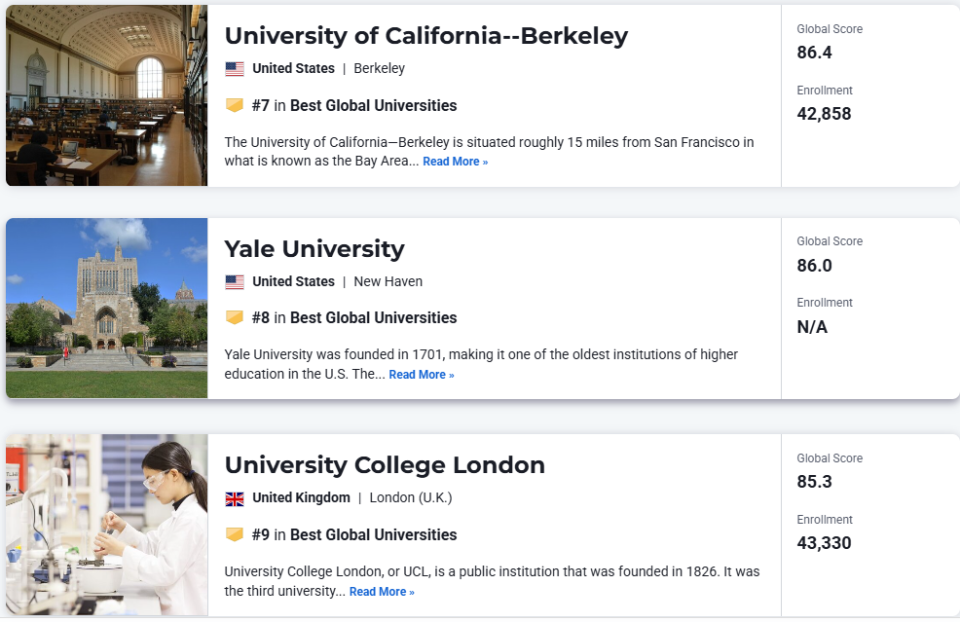Image resolution: width=960 pixels, height=622 pixels.
Task: Click the #9 in Best Global Universities ranking
Action: (x=354, y=534)
